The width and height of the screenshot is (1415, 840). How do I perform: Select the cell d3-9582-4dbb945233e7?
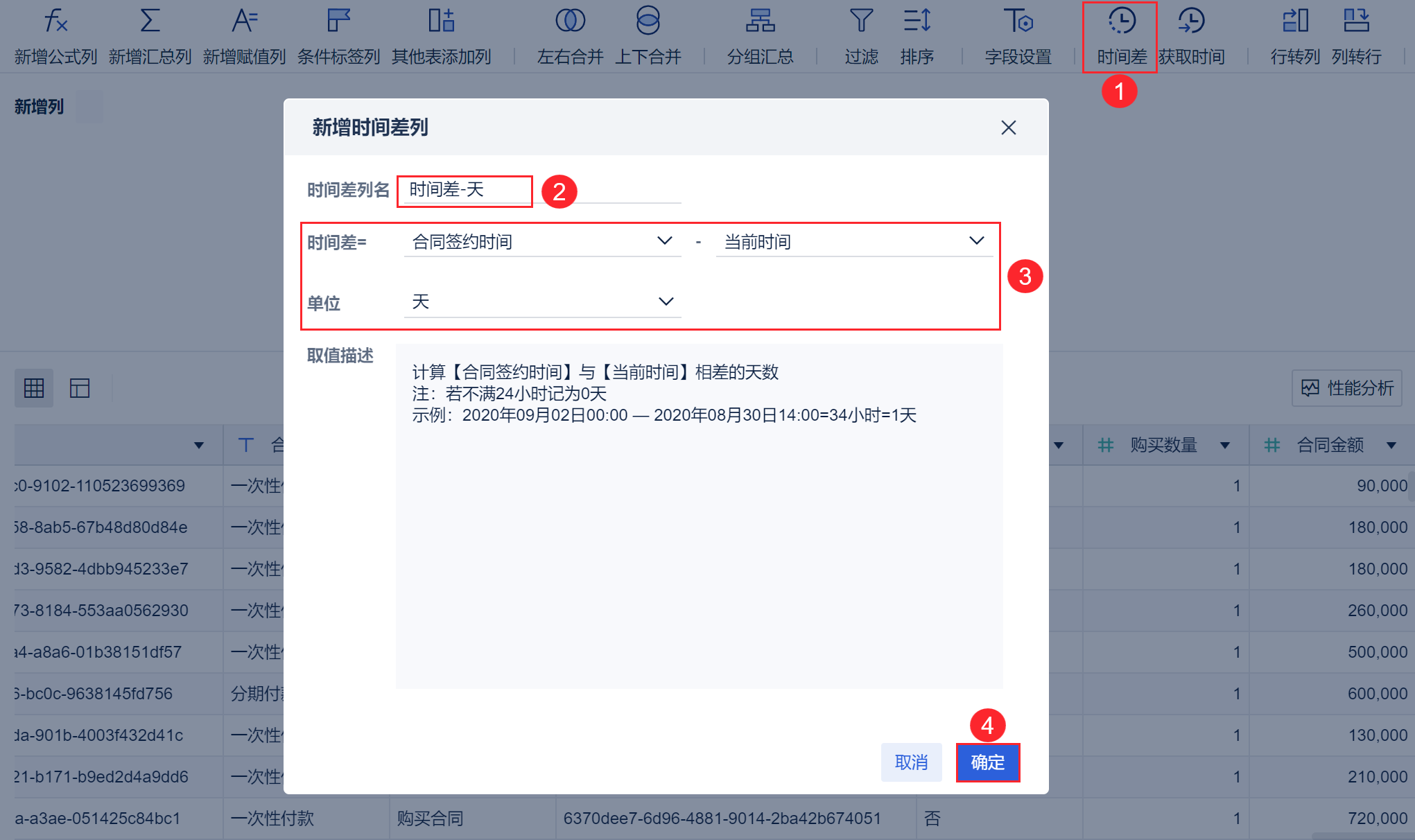[x=119, y=569]
